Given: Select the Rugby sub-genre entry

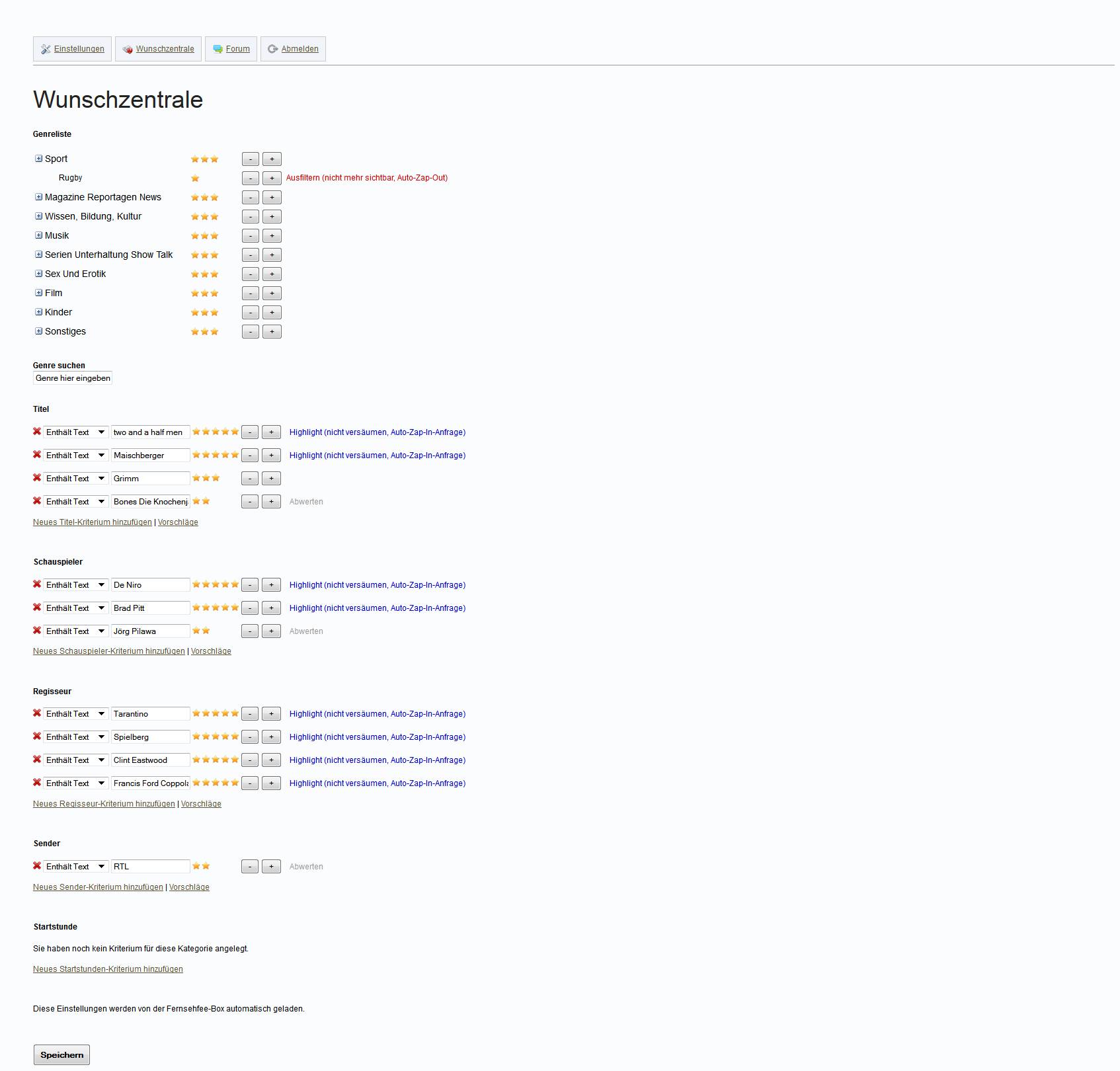Looking at the screenshot, I should click(70, 178).
